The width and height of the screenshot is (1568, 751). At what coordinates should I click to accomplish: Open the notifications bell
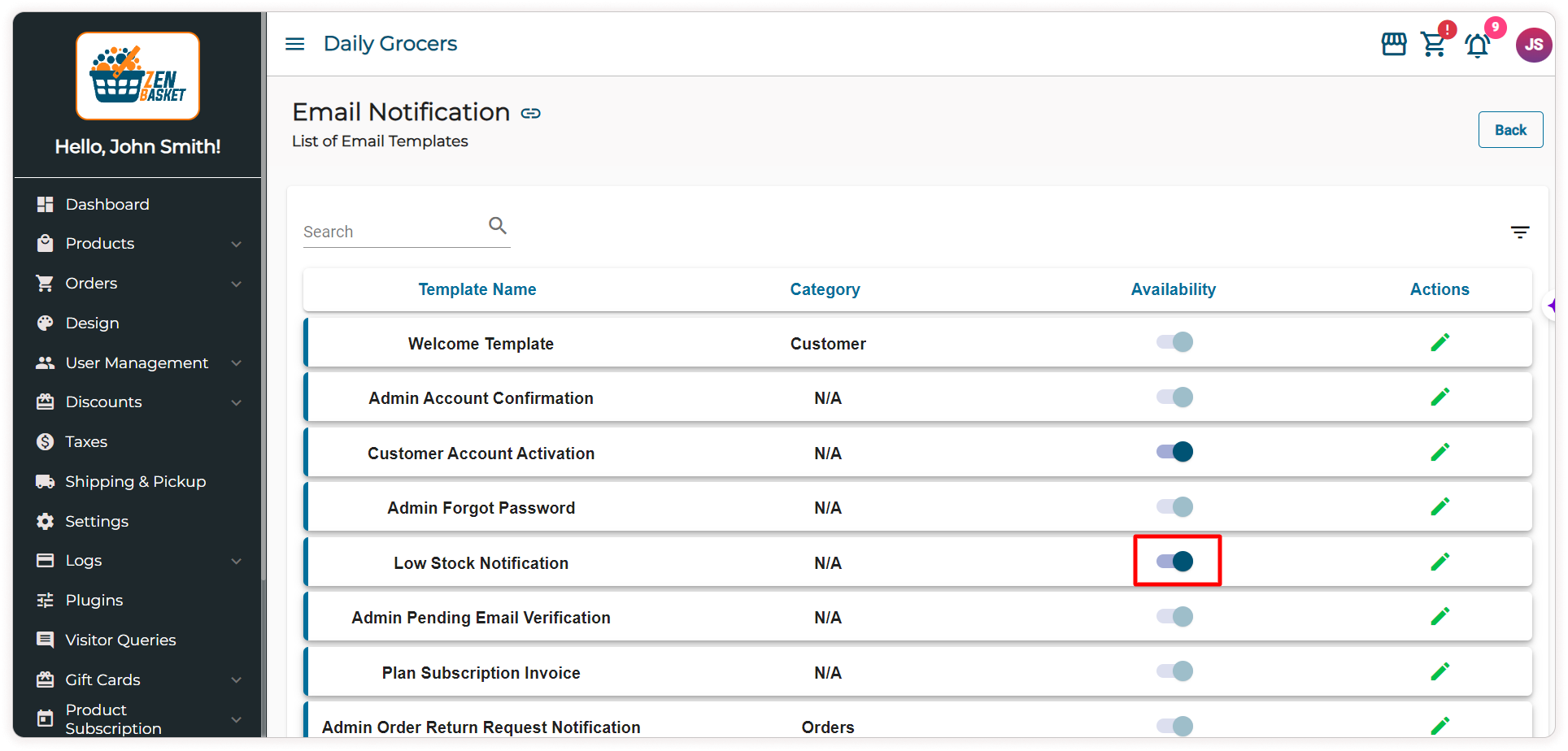tap(1477, 46)
